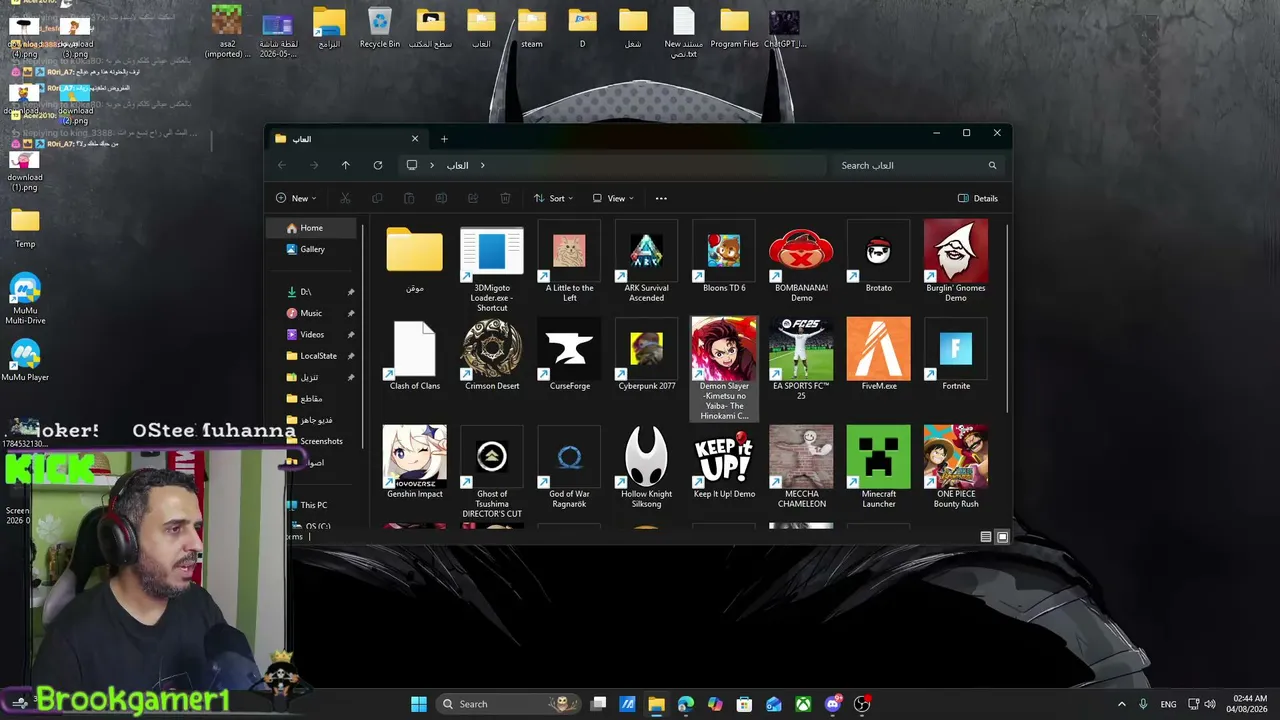Image resolution: width=1280 pixels, height=720 pixels.
Task: Close the العاب tab
Action: (x=415, y=139)
